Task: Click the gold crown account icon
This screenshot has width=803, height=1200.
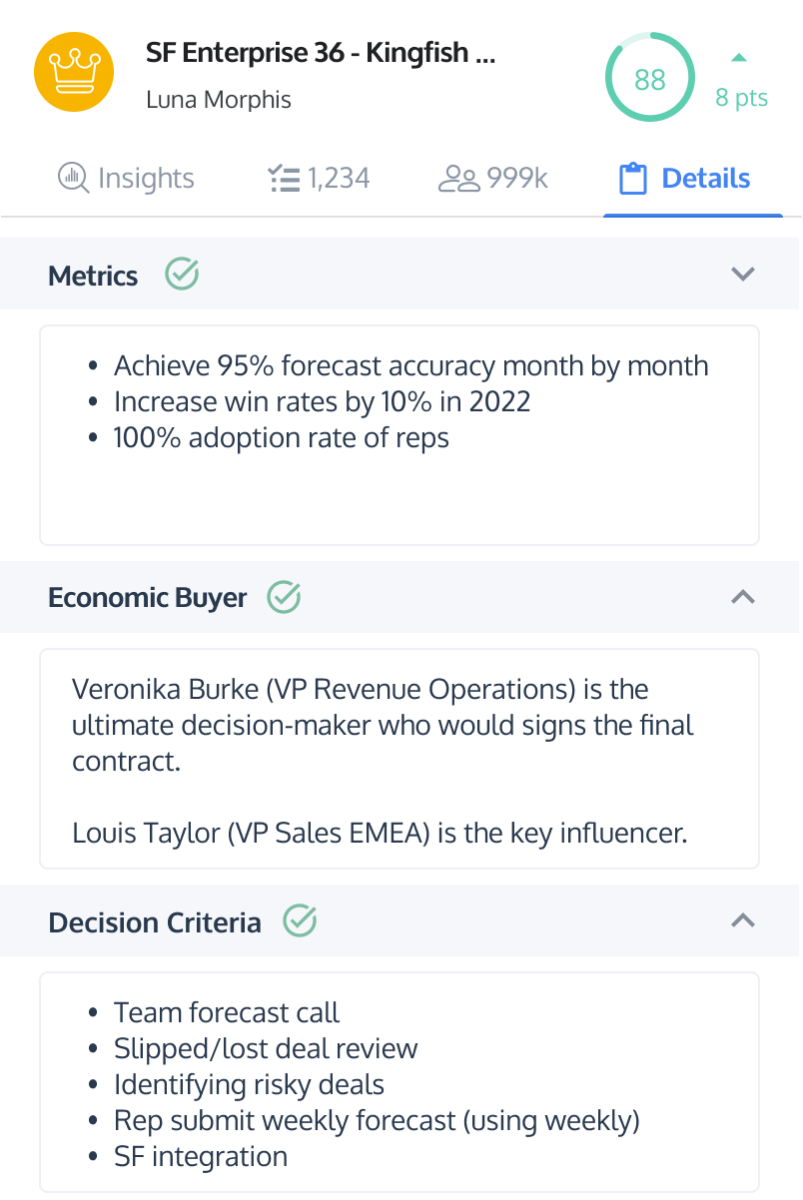Action: [74, 73]
